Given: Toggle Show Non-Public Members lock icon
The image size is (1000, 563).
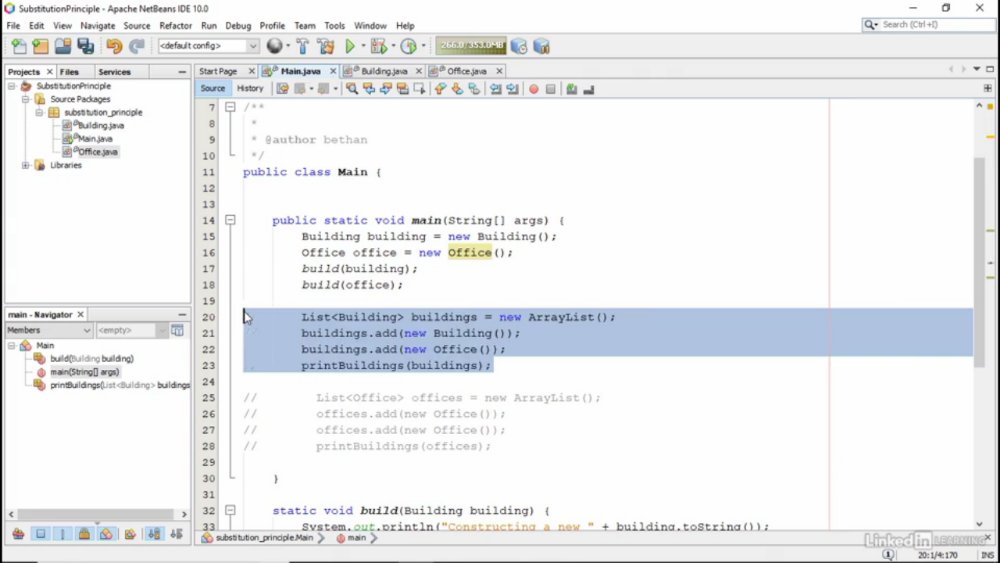Looking at the screenshot, I should 84,534.
